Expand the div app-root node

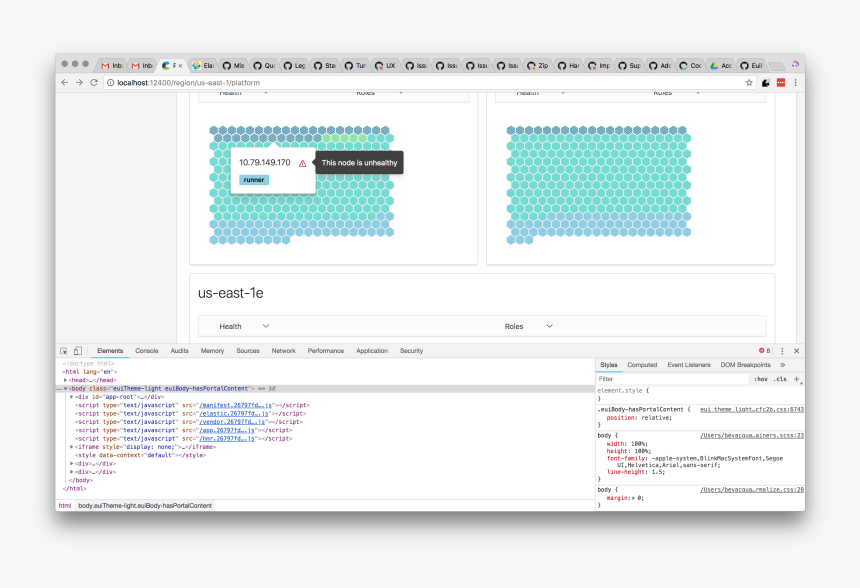pyautogui.click(x=72, y=397)
